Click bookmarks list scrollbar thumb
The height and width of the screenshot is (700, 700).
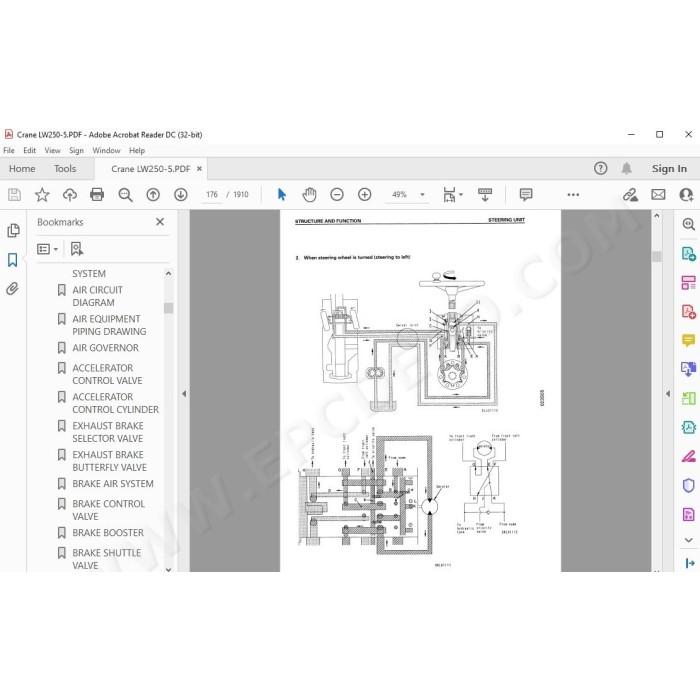(x=168, y=308)
